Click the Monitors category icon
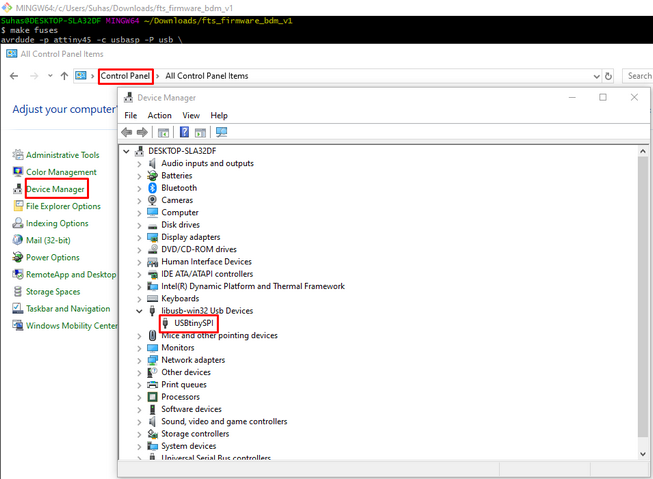 pos(152,348)
